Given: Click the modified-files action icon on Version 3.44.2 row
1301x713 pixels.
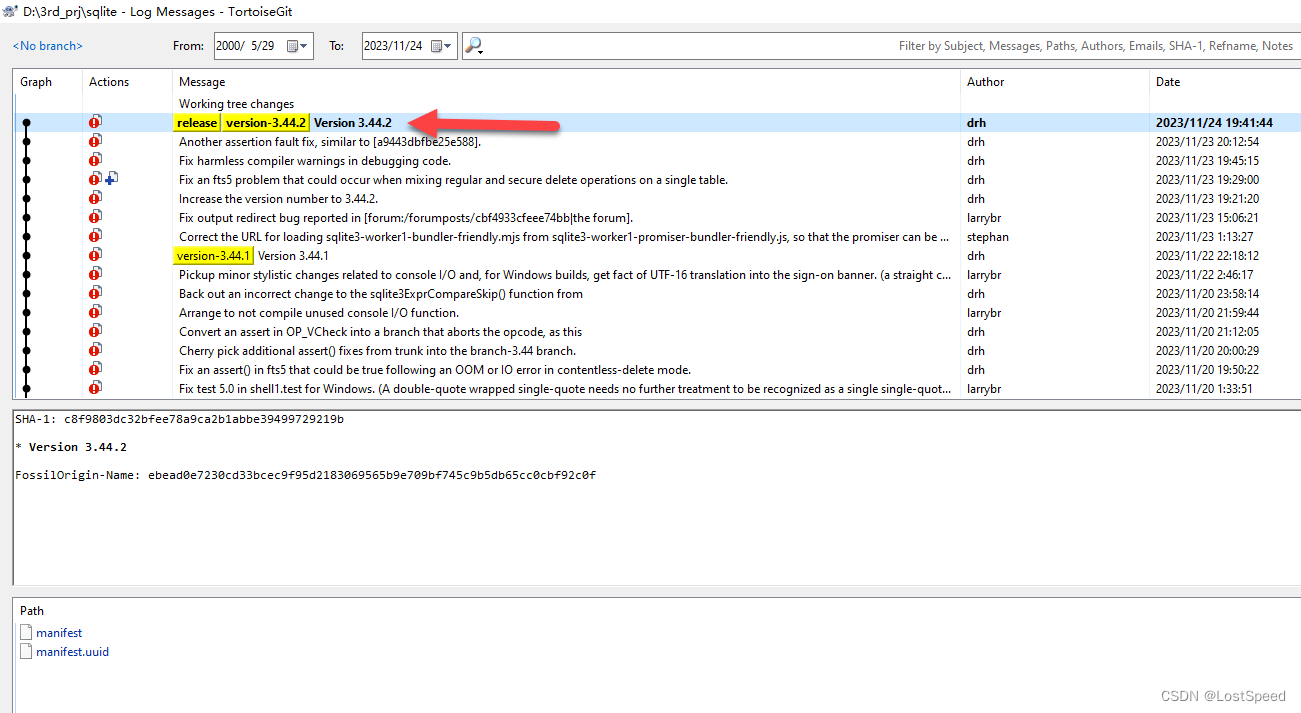Looking at the screenshot, I should coord(95,121).
